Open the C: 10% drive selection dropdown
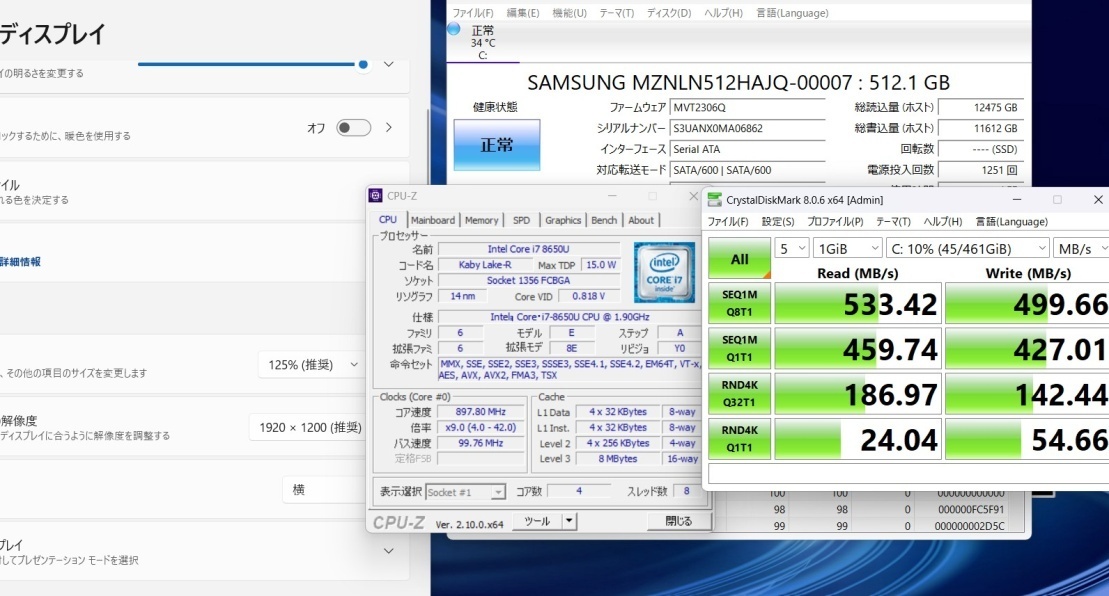 pyautogui.click(x=968, y=249)
